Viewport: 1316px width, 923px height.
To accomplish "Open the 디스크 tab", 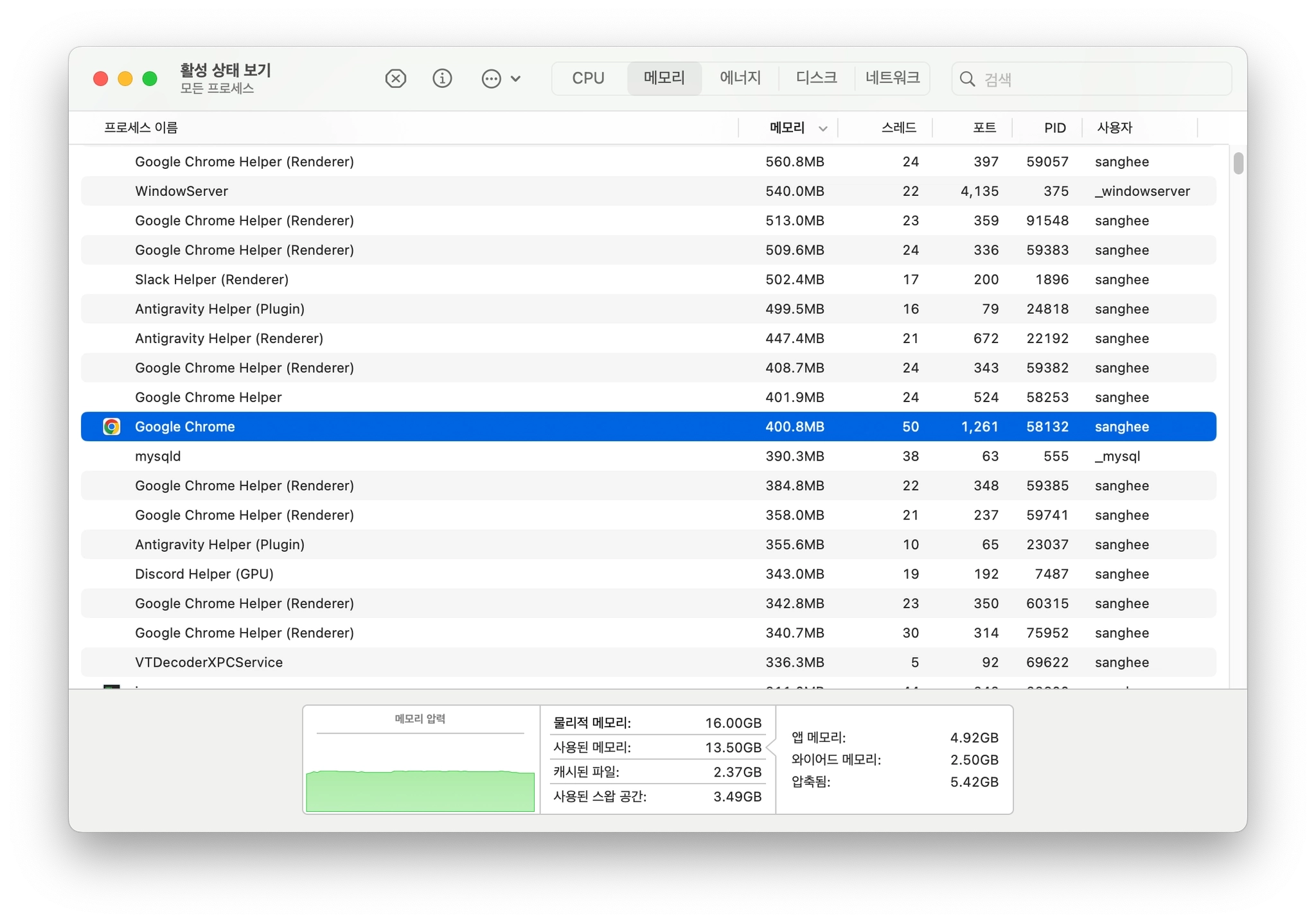I will pos(816,78).
